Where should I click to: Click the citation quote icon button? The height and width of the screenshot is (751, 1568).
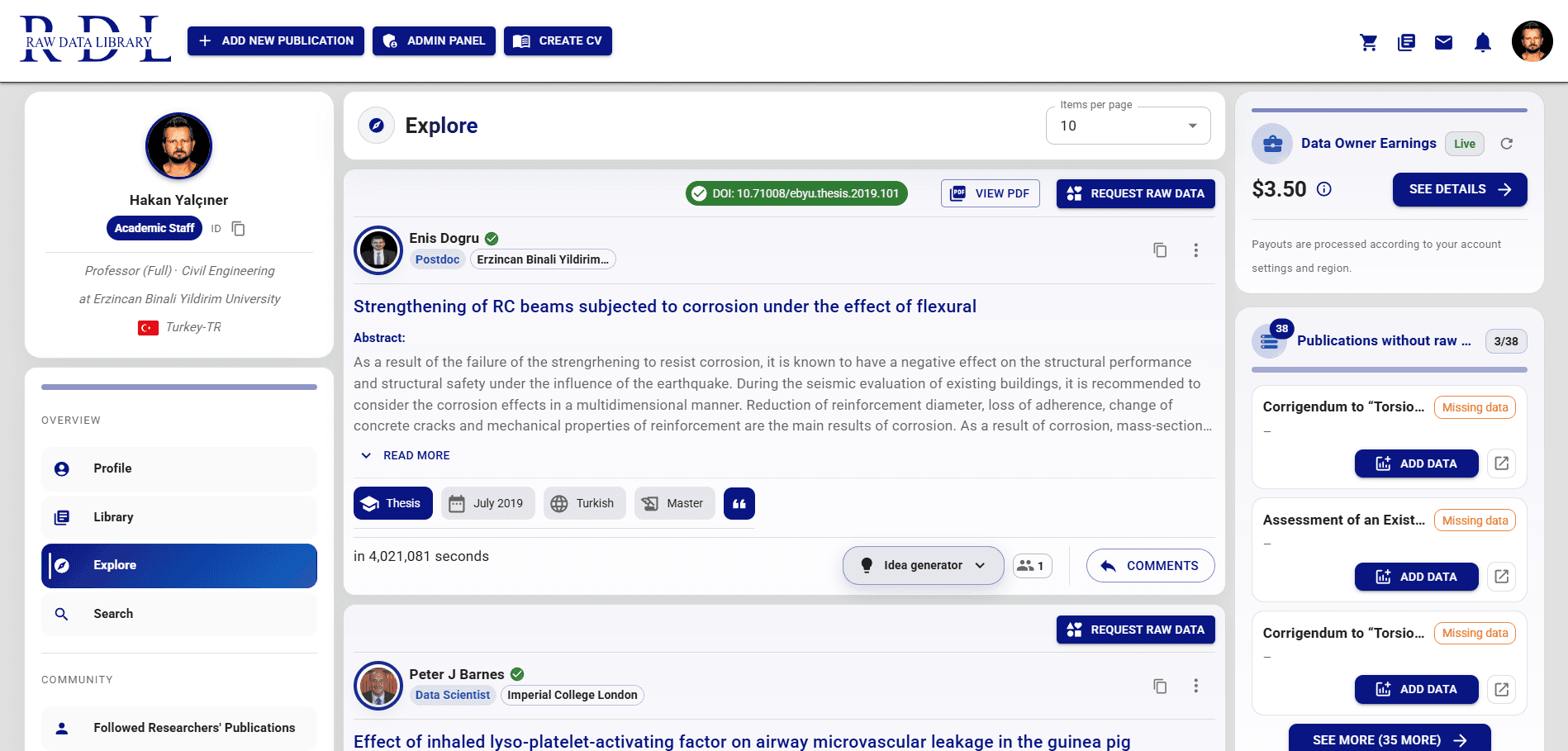(x=739, y=503)
